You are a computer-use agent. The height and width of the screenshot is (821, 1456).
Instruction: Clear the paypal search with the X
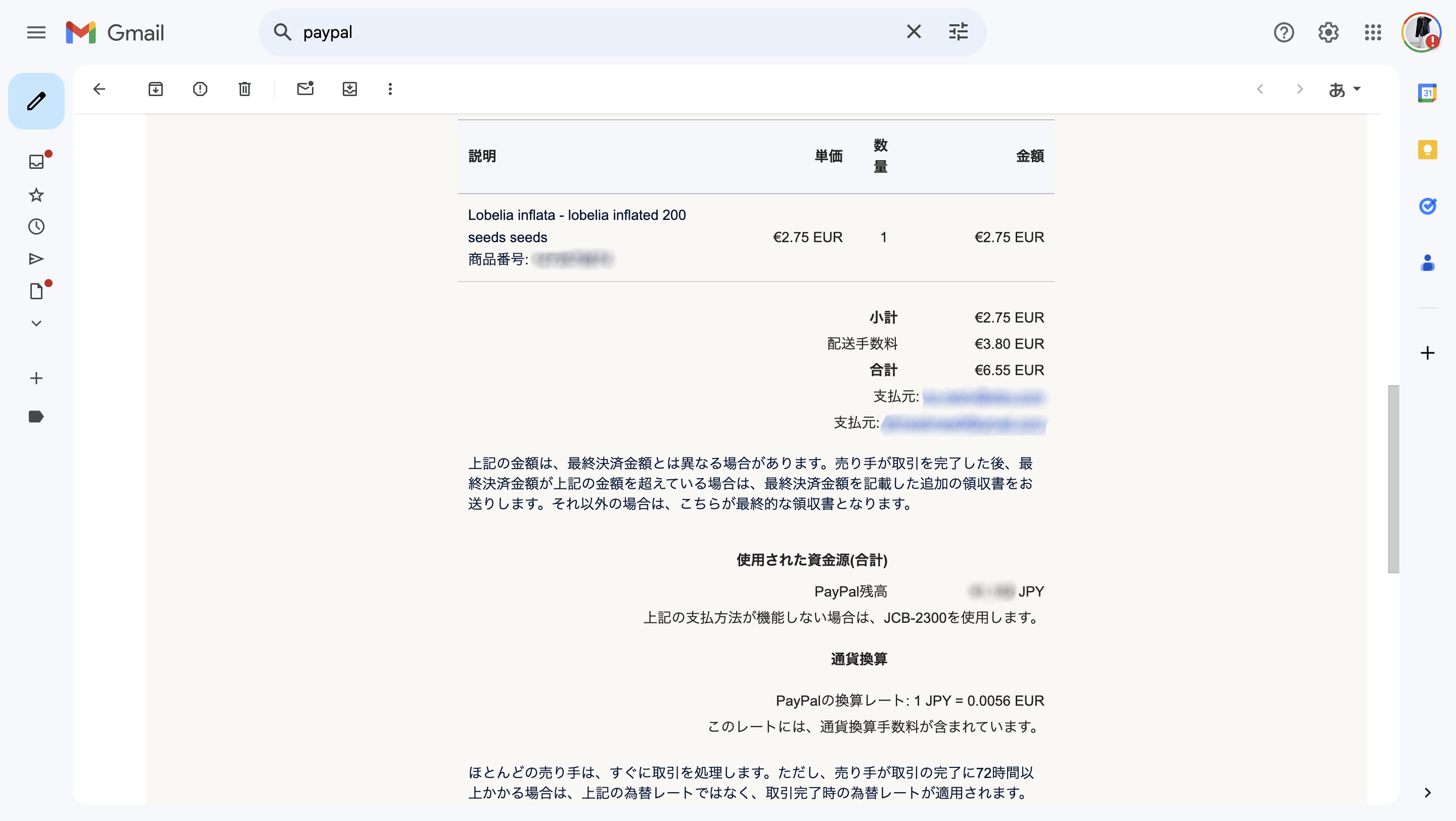914,32
